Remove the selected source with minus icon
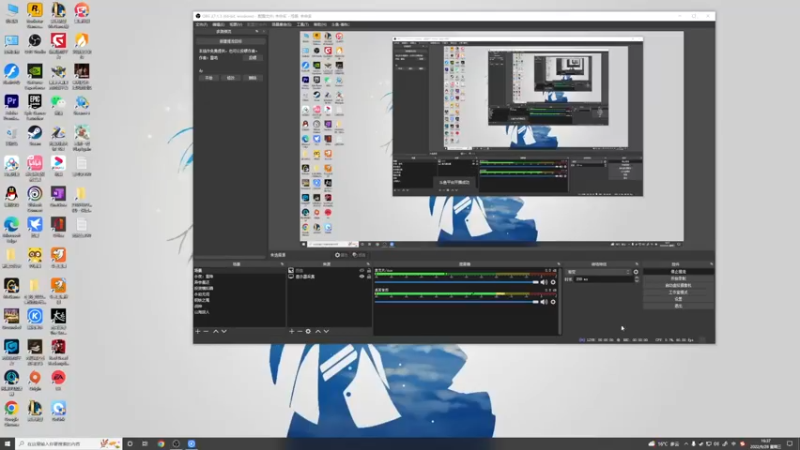 300,331
